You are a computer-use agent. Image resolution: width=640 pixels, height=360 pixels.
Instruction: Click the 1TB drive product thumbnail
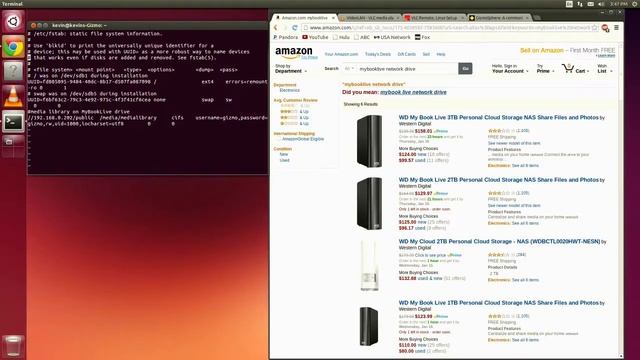point(369,326)
